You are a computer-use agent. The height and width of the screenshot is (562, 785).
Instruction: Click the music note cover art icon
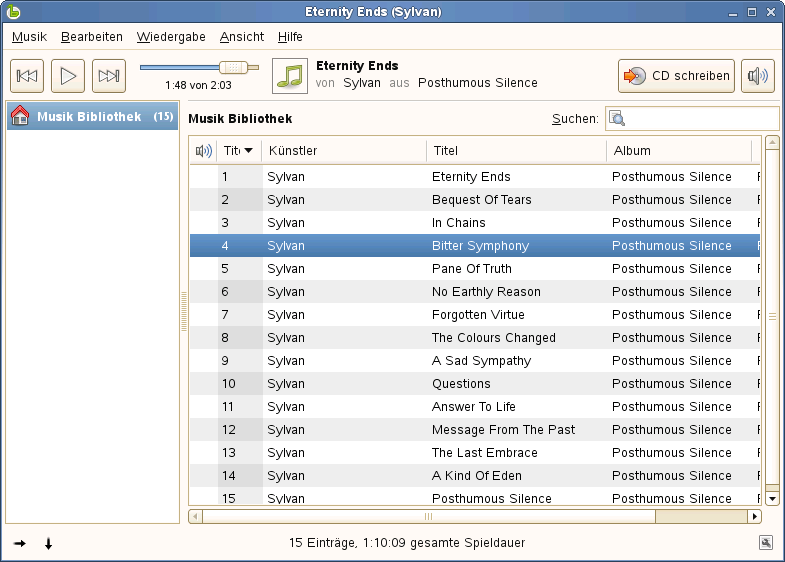(x=290, y=76)
